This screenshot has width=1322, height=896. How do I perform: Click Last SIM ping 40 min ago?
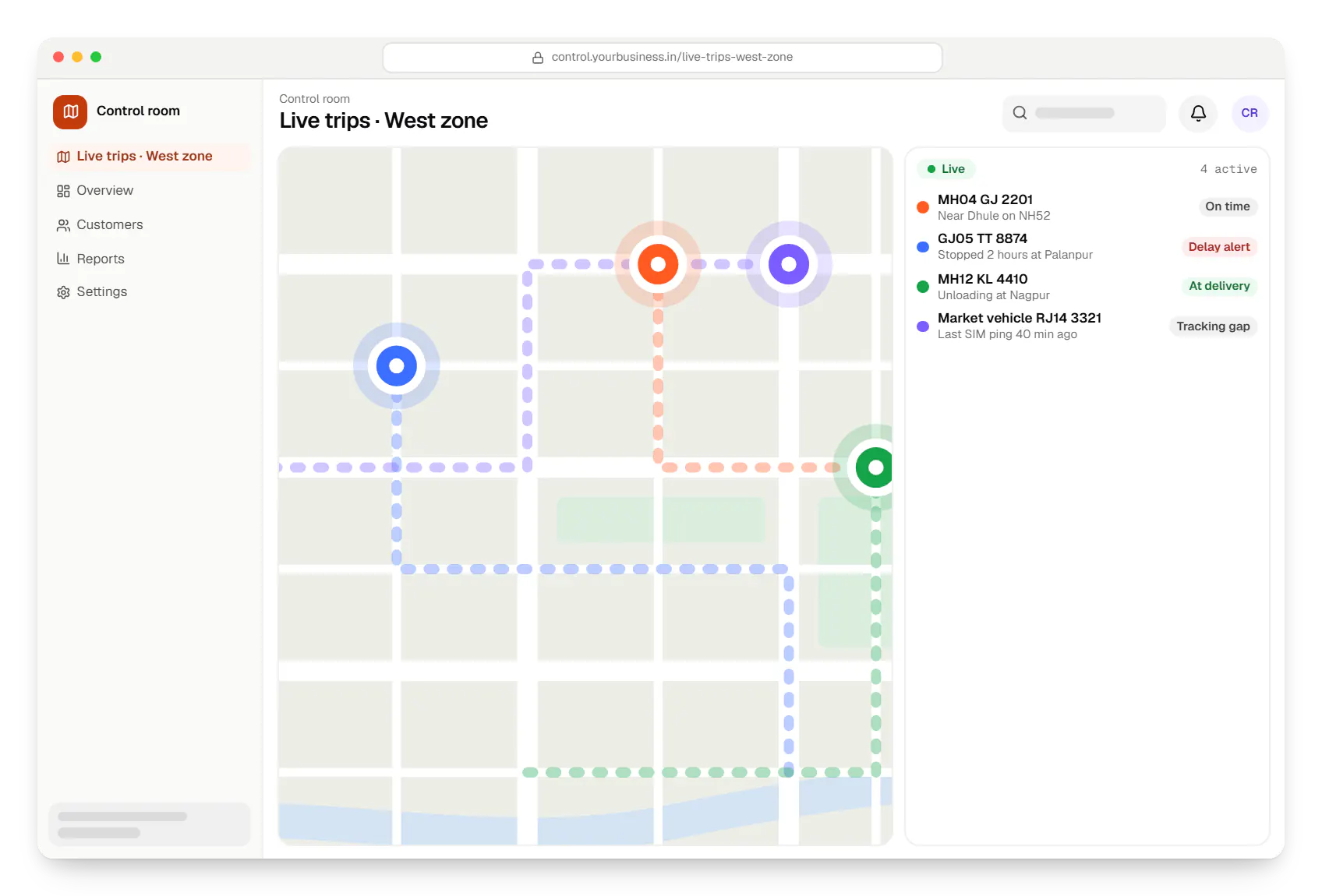(1007, 334)
